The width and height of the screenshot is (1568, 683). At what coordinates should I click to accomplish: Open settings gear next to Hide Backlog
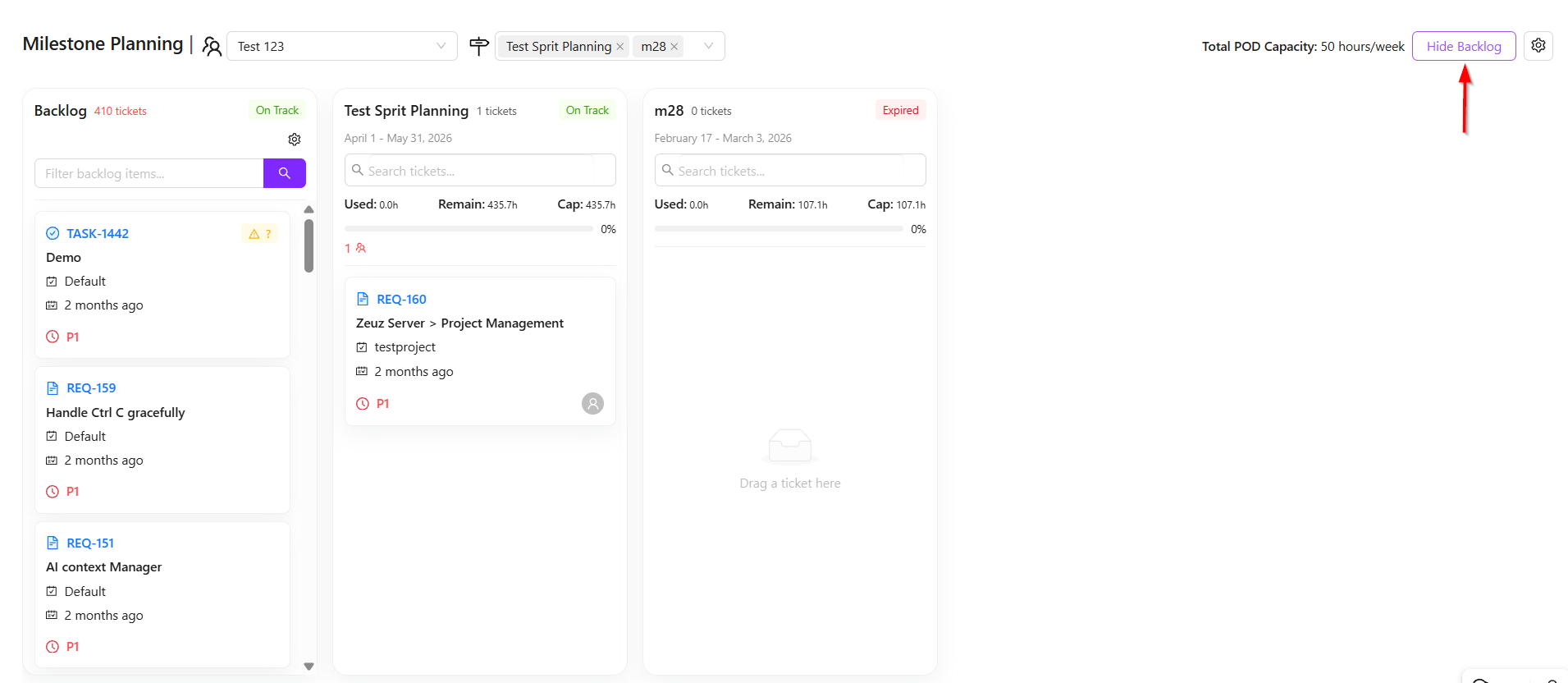tap(1538, 46)
